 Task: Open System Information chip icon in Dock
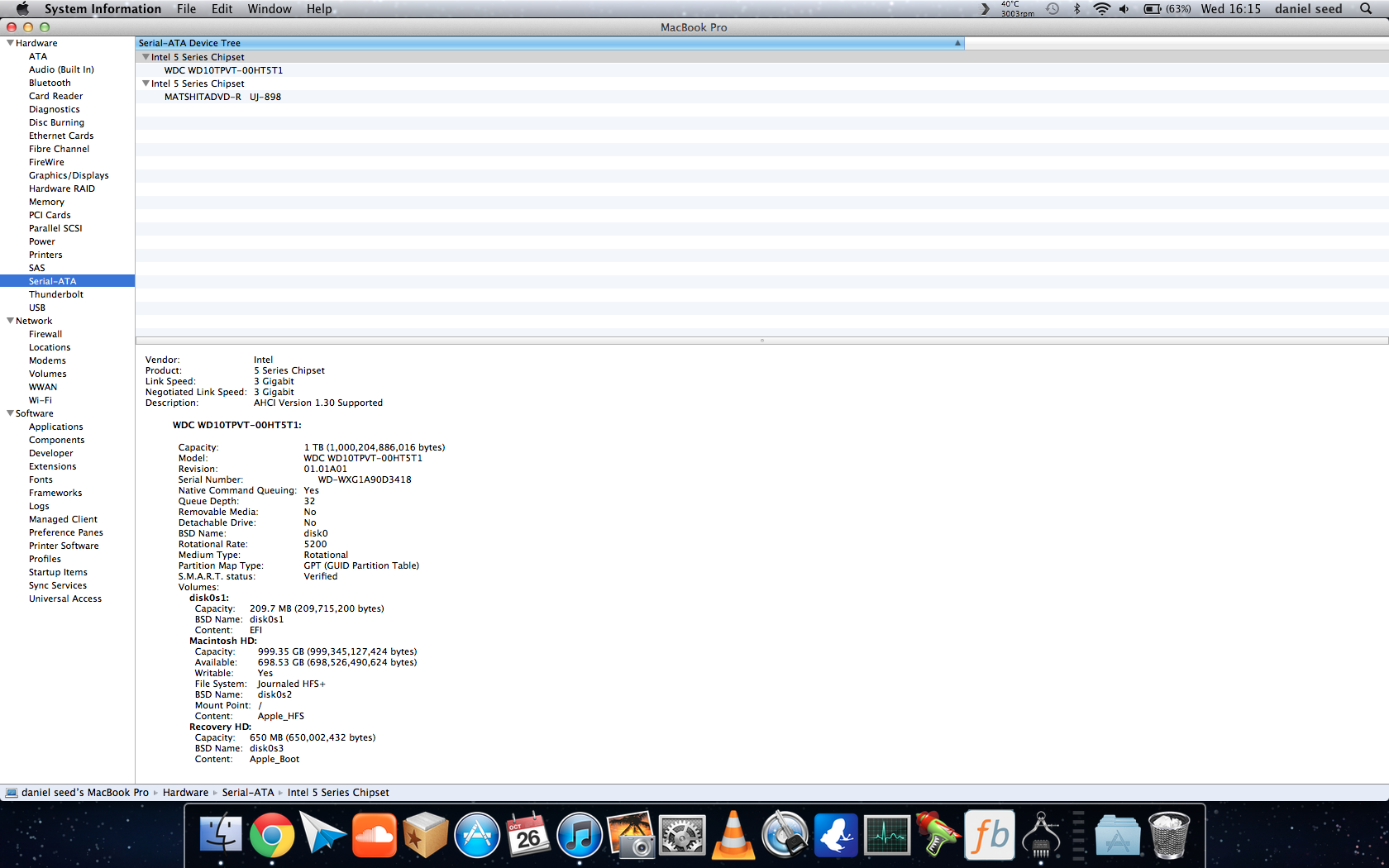pos(1041,835)
